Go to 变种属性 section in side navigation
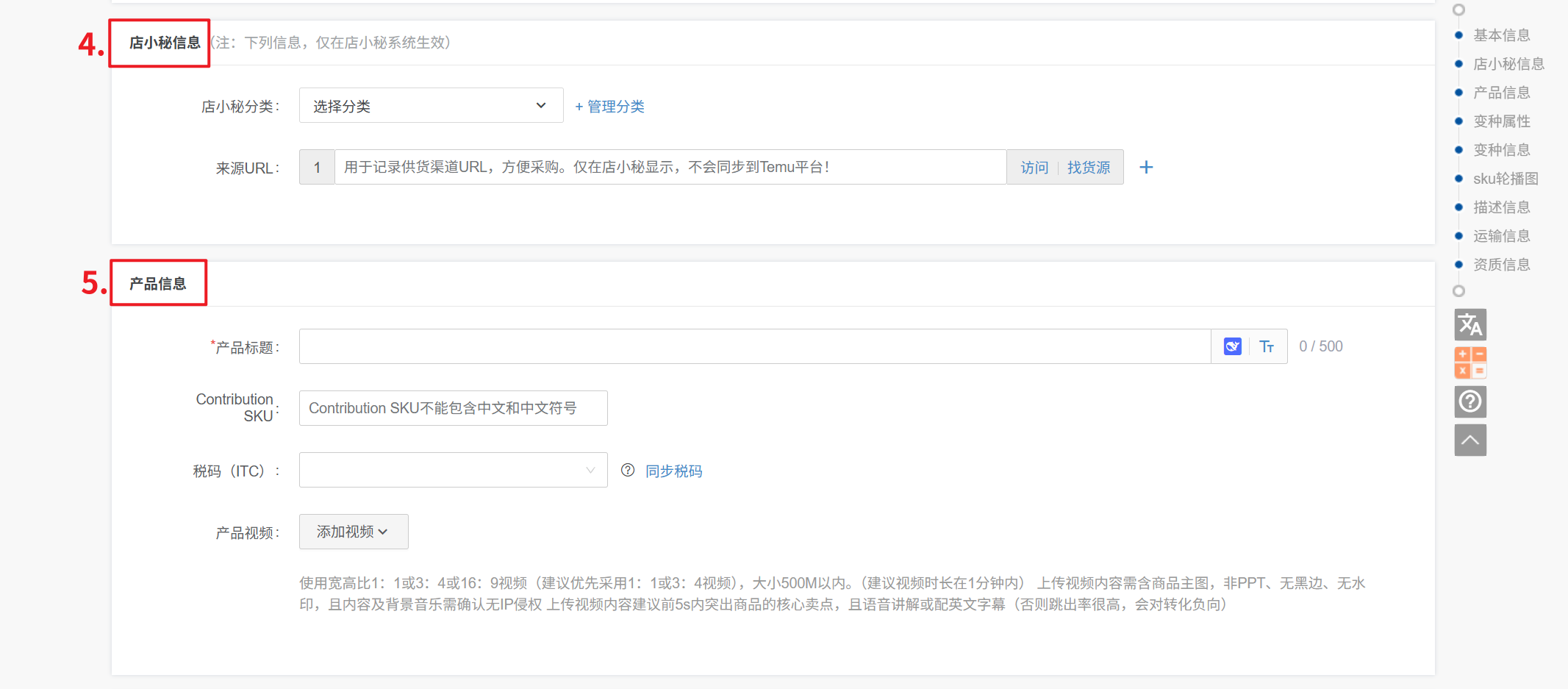Image resolution: width=1568 pixels, height=689 pixels. point(1501,121)
